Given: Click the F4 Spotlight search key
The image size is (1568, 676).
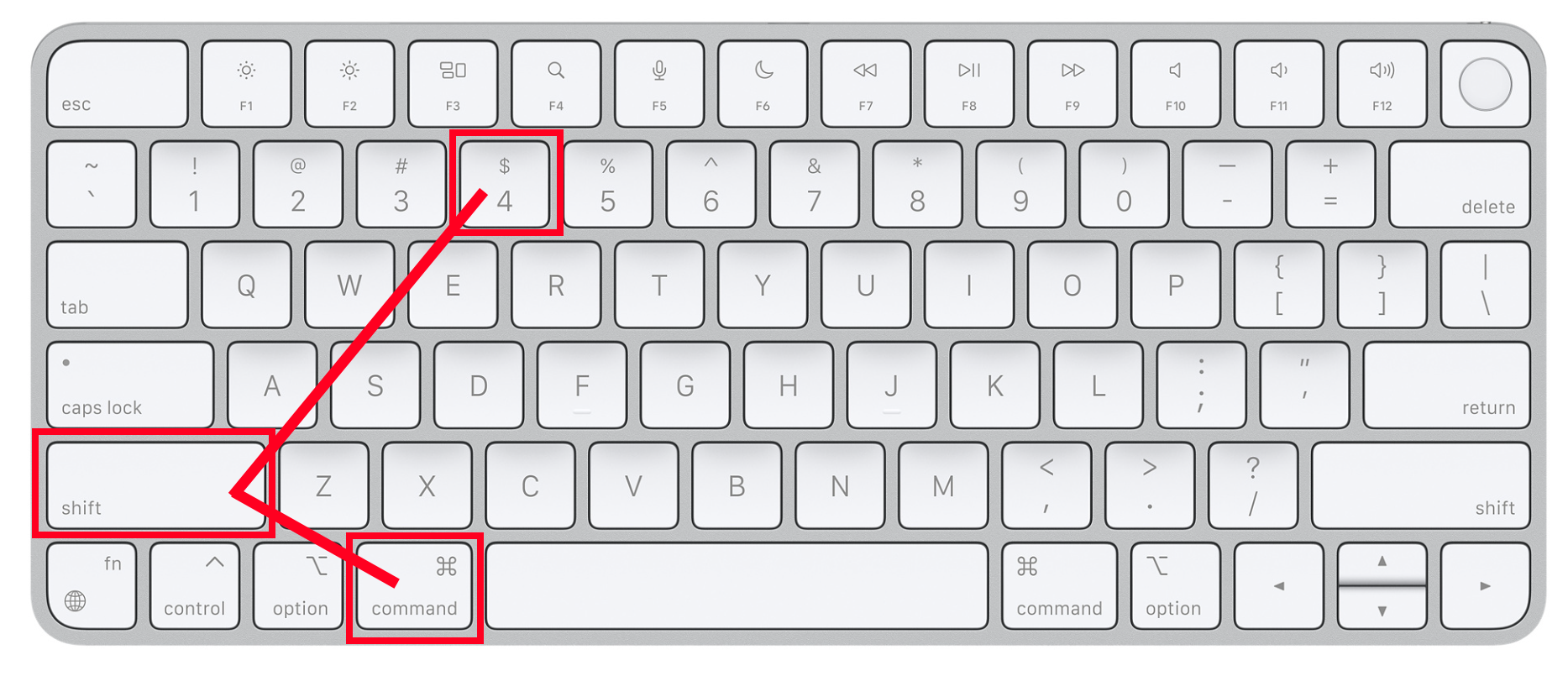Looking at the screenshot, I should [556, 84].
